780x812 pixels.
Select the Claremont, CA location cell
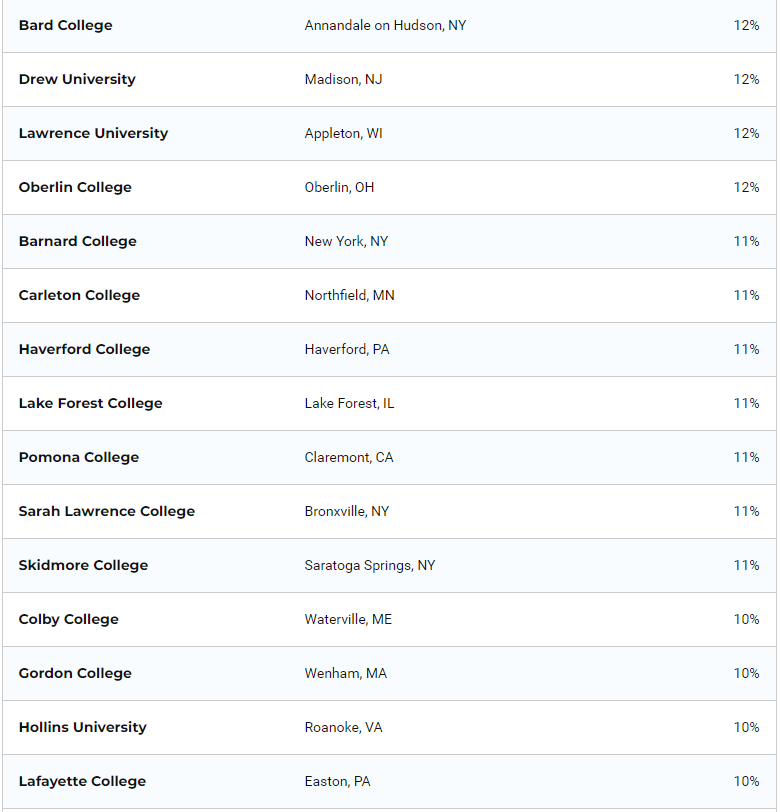click(x=349, y=457)
